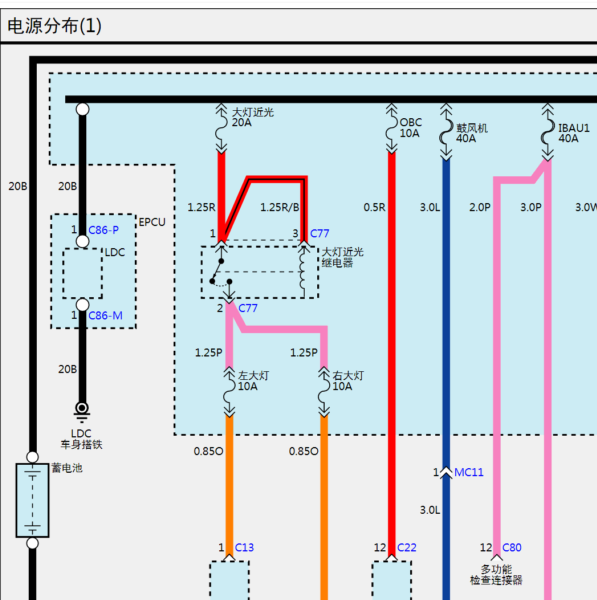Click the 鼓风机 40A fuse text
This screenshot has height=600, width=597.
click(x=472, y=133)
